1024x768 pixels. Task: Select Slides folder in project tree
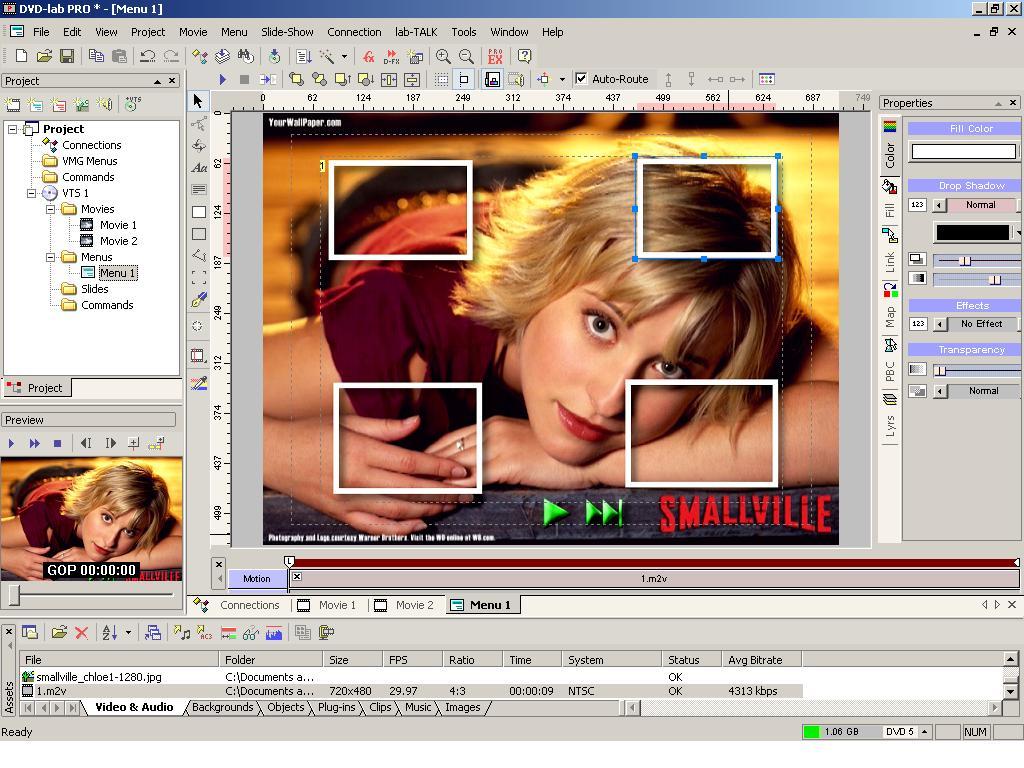click(95, 289)
